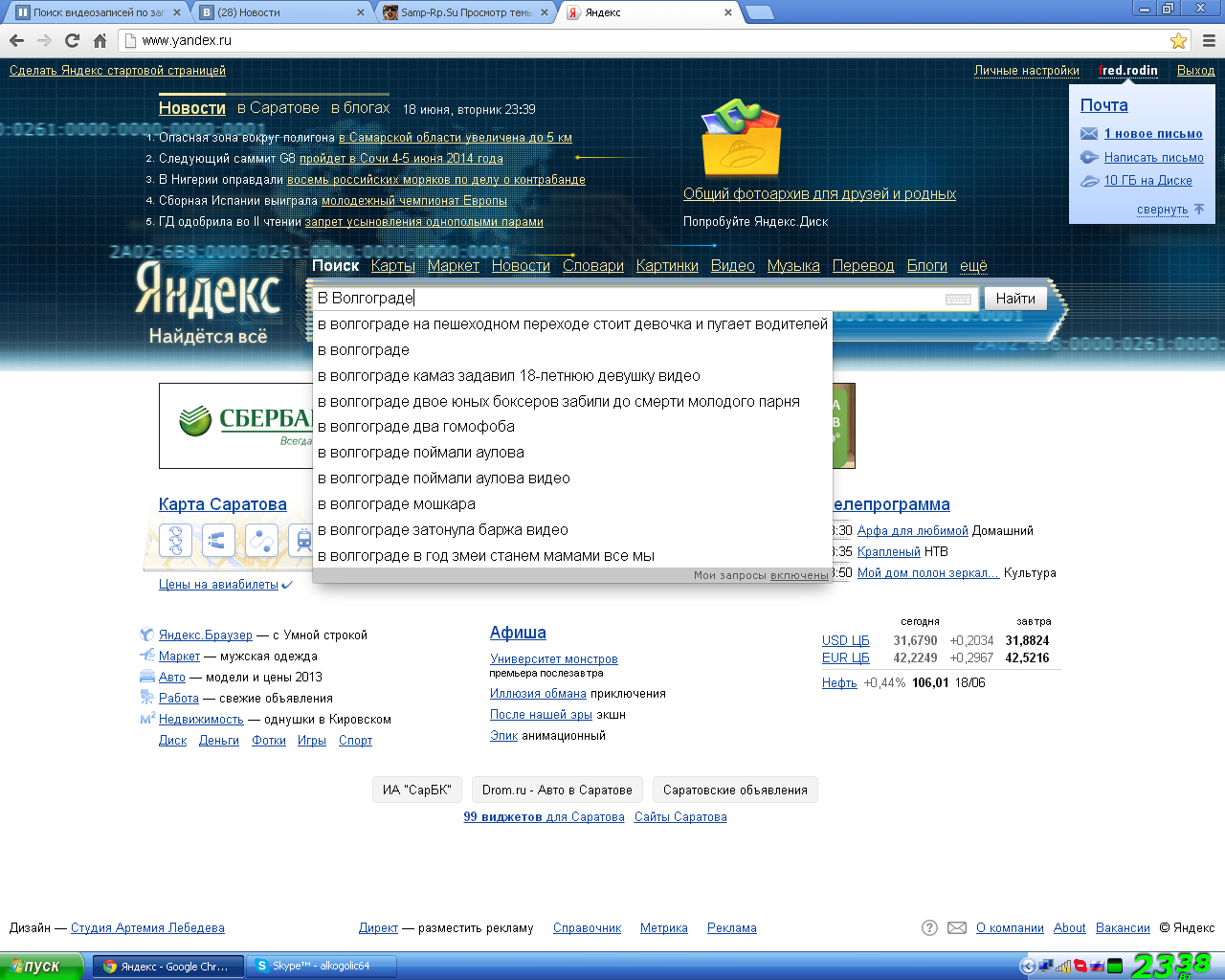This screenshot has height=980, width=1225.
Task: Open the Windows Пуск start button
Action: tap(42, 967)
